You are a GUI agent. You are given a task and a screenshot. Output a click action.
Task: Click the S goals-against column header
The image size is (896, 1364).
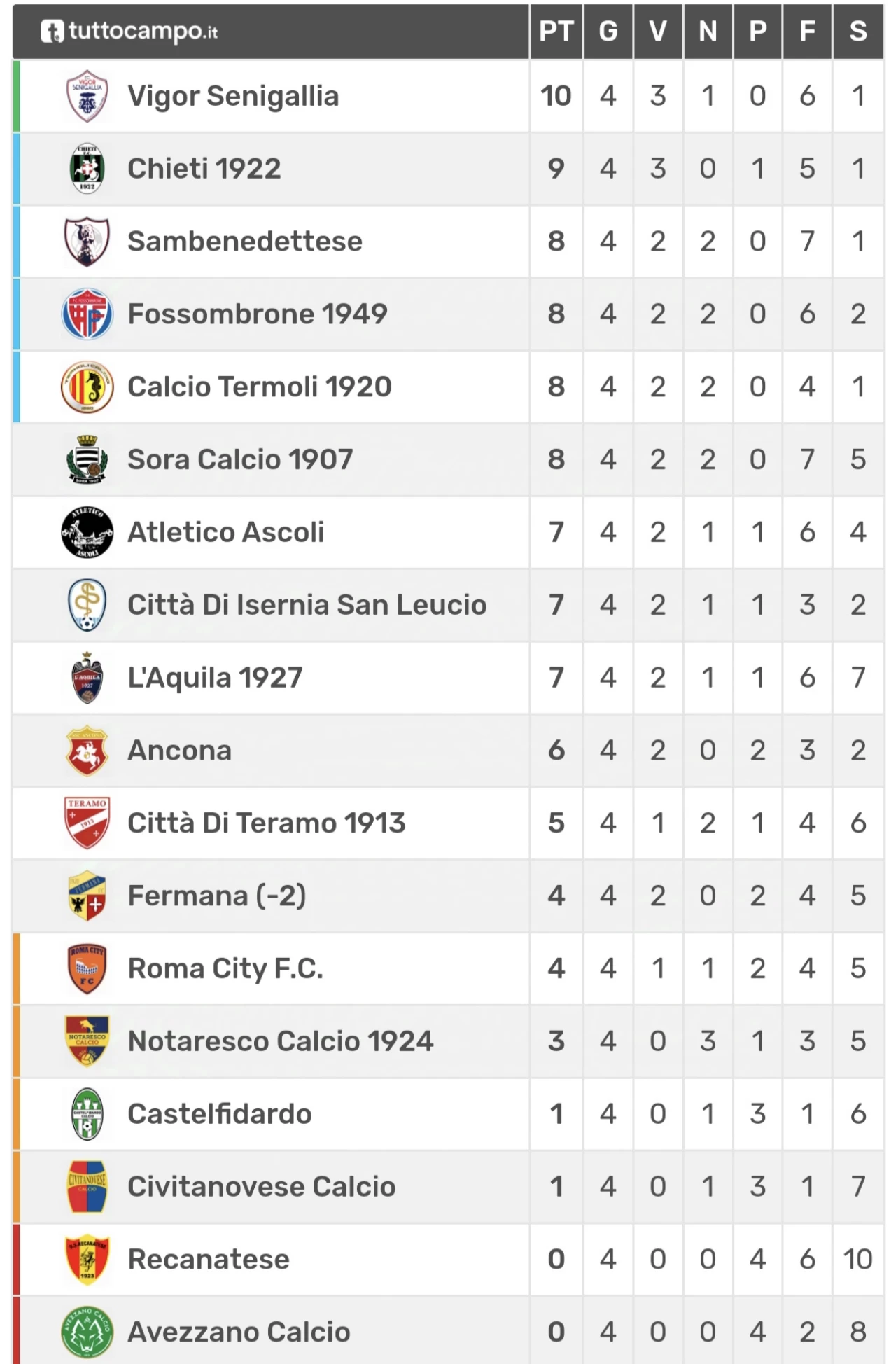pyautogui.click(x=858, y=32)
